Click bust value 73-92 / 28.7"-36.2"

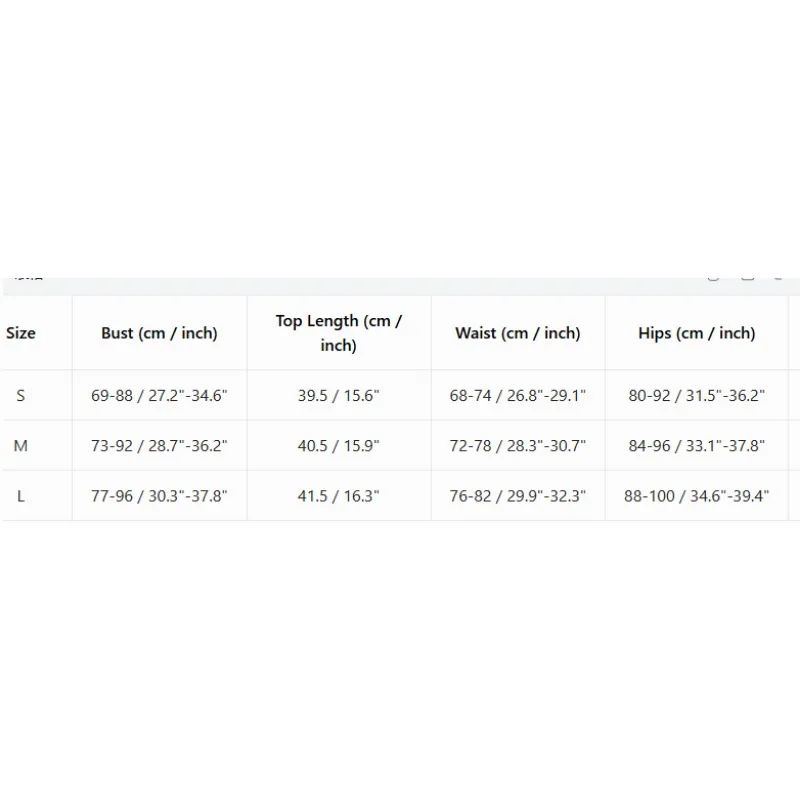pos(159,446)
